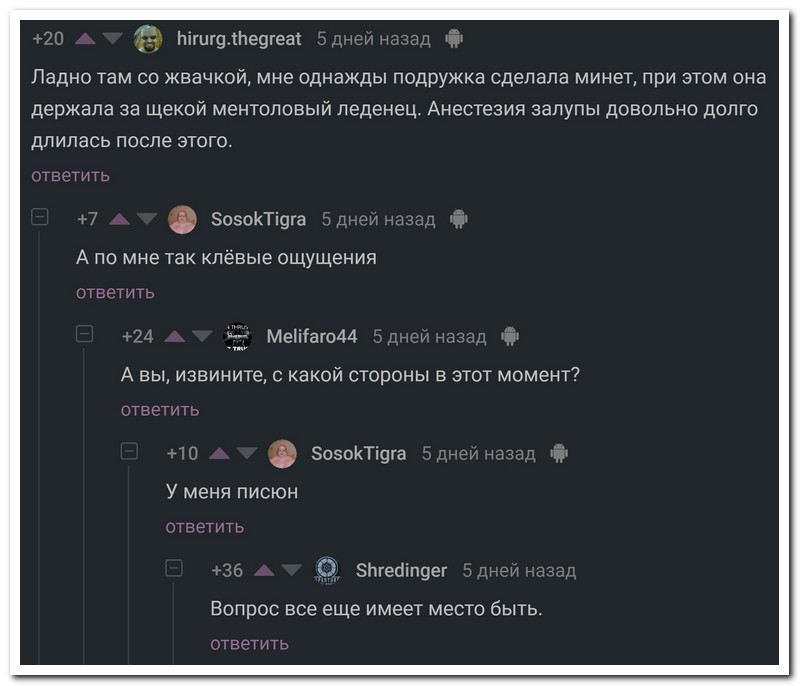Open Shredinger's profile via username
Image resolution: width=800 pixels, height=686 pixels.
(401, 570)
